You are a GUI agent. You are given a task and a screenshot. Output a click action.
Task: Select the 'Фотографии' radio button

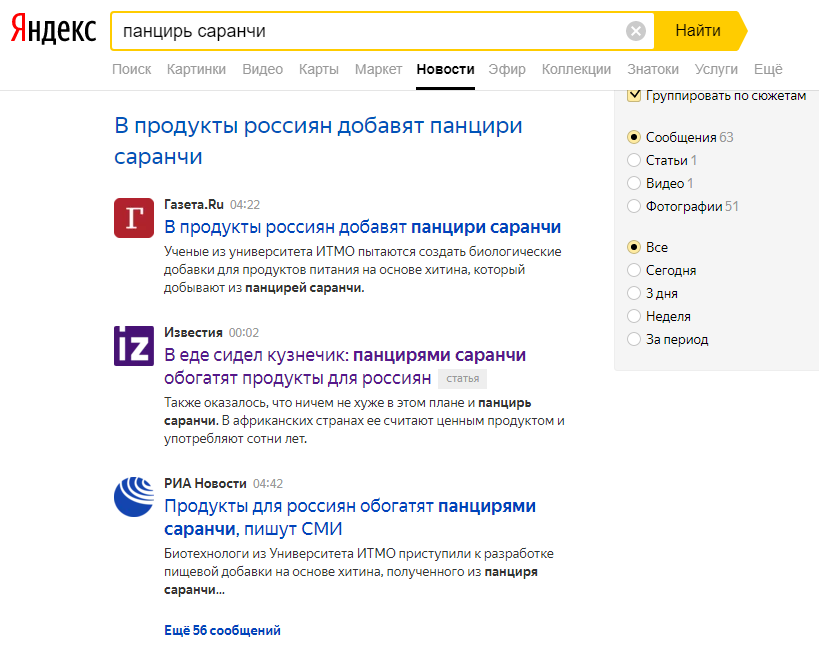point(634,206)
